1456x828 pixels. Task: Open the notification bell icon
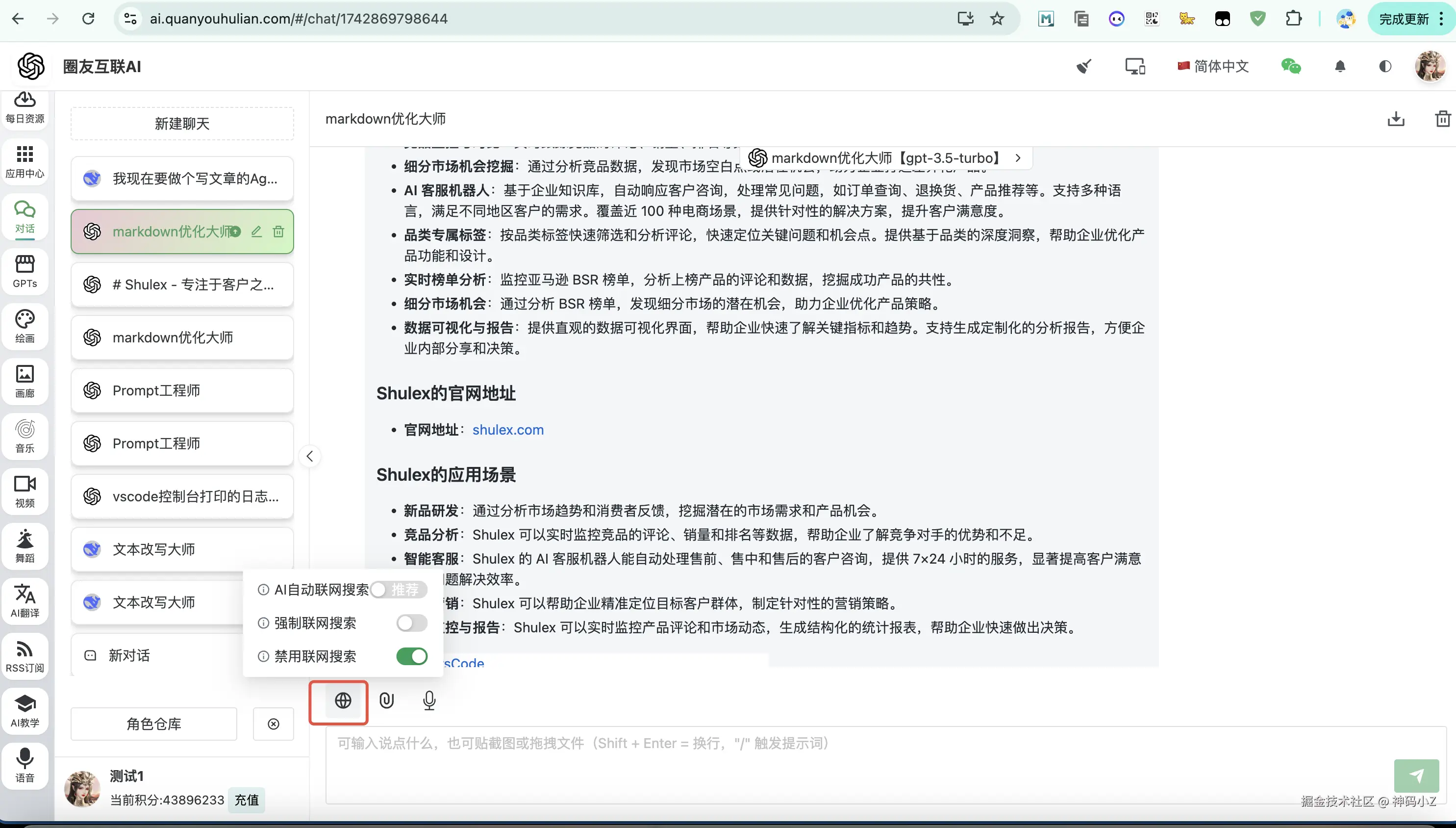[x=1340, y=67]
